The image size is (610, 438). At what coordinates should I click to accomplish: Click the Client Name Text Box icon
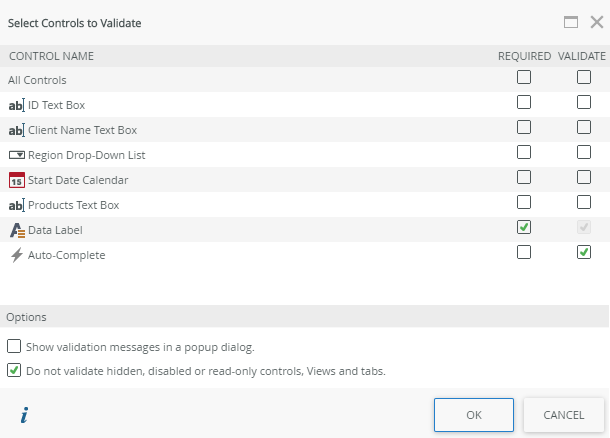pyautogui.click(x=16, y=130)
